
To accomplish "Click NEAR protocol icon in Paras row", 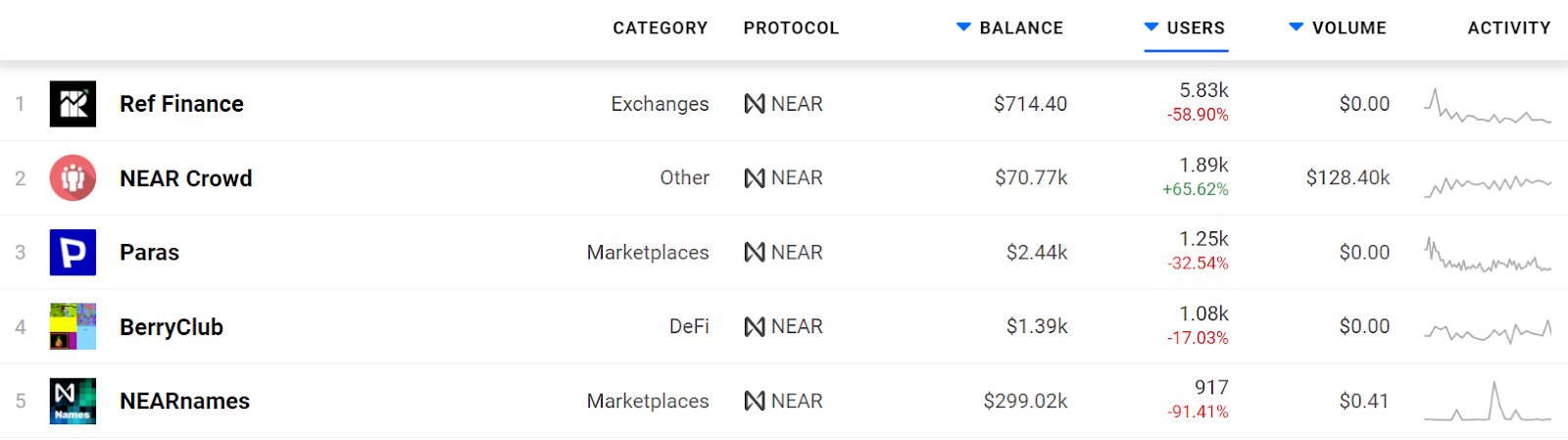I will click(755, 253).
